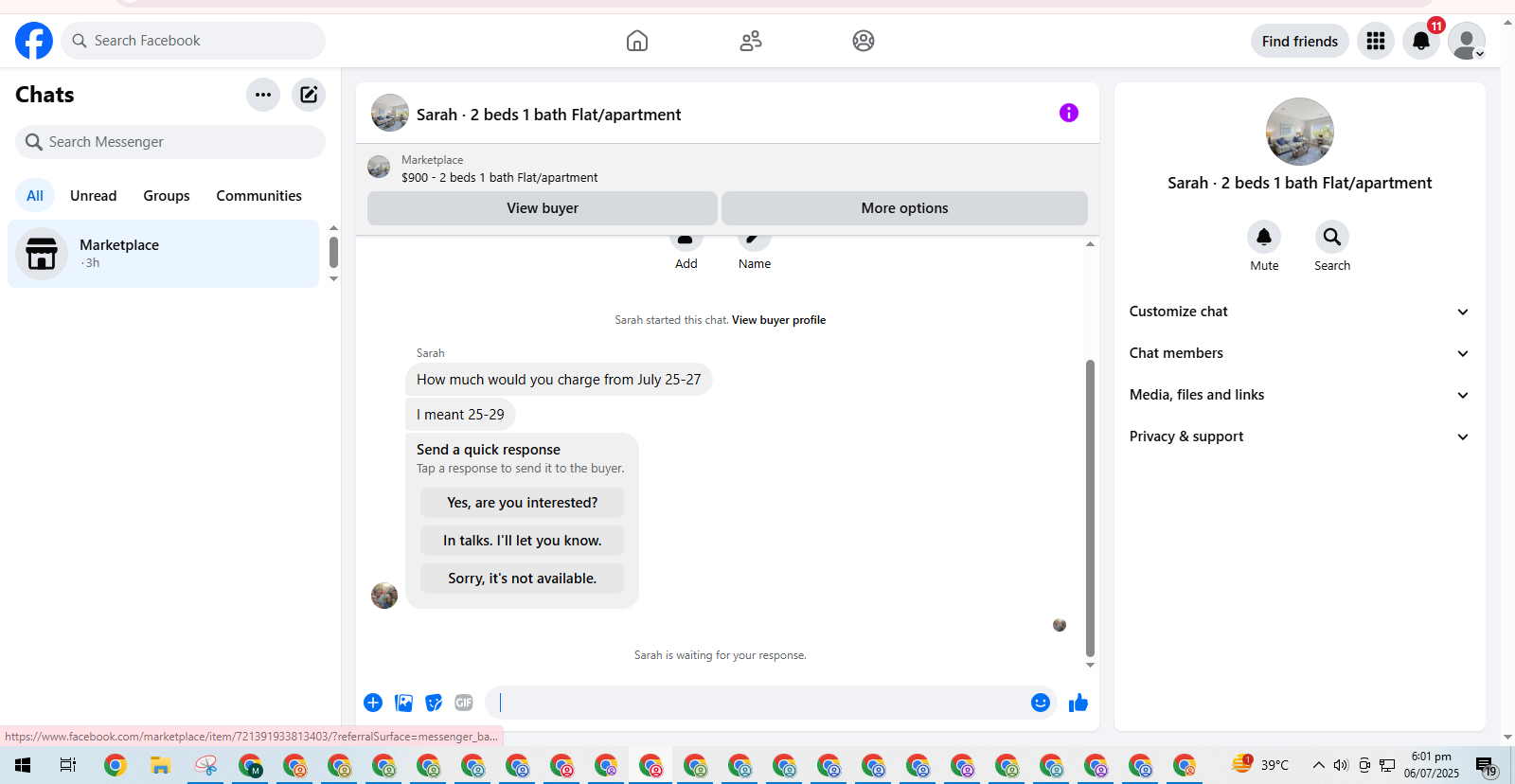This screenshot has width=1515, height=784.
Task: Click the Search Messenger field
Action: (x=170, y=142)
